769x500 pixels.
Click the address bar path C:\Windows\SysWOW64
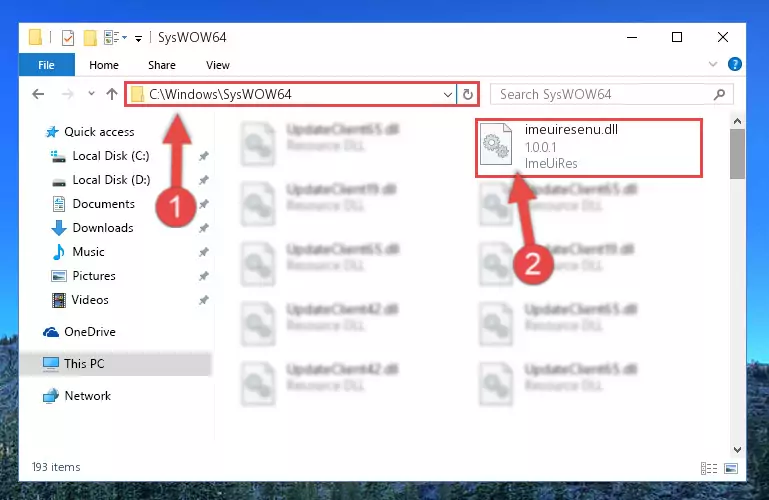point(220,94)
